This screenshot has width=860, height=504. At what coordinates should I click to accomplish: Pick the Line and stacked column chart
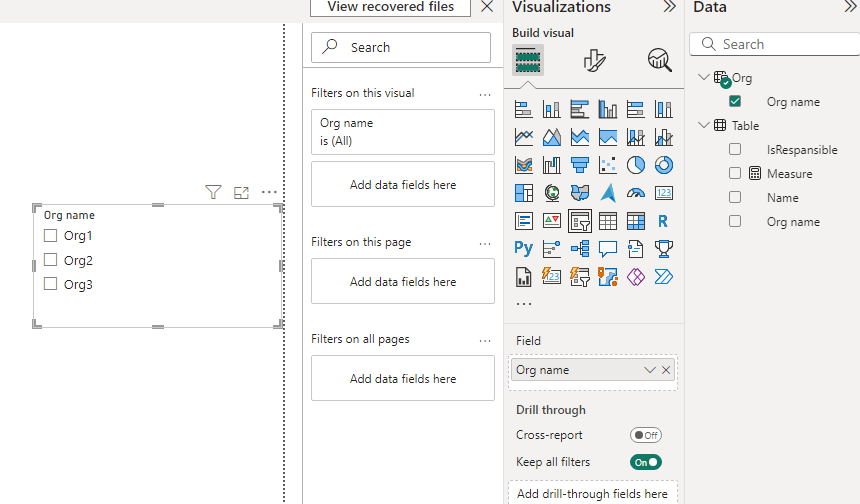point(636,137)
